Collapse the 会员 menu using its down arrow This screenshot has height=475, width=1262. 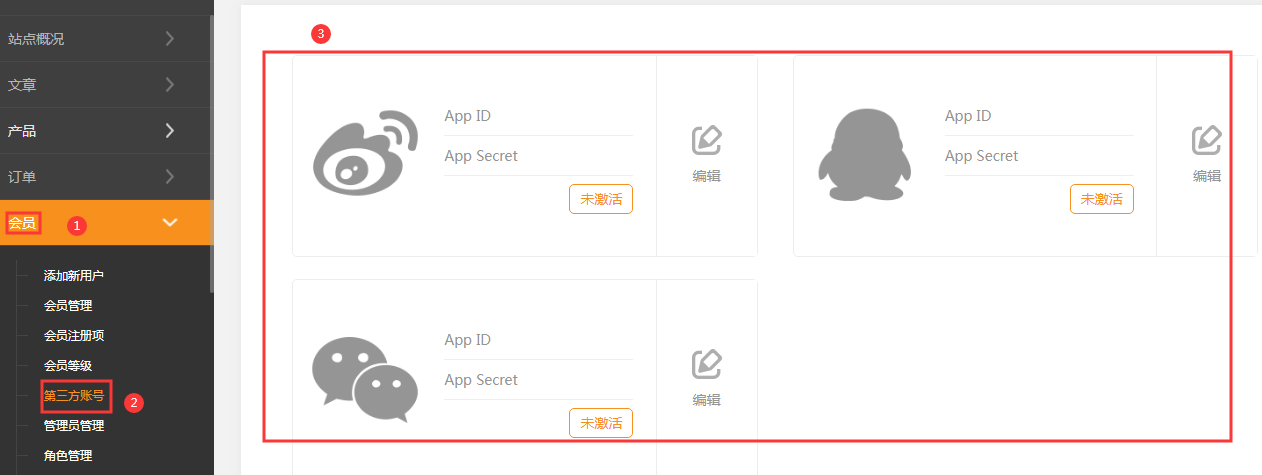170,222
